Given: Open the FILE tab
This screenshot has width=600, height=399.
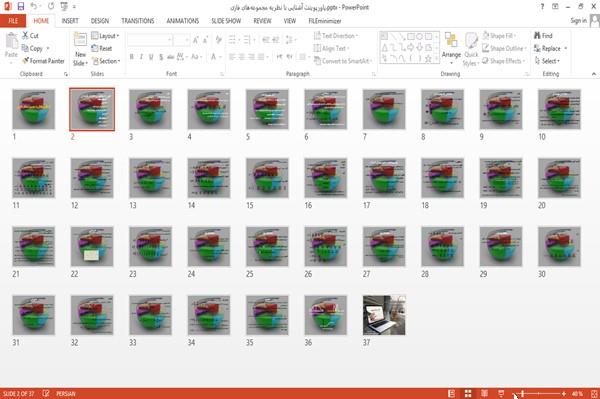Looking at the screenshot, I should (x=13, y=21).
